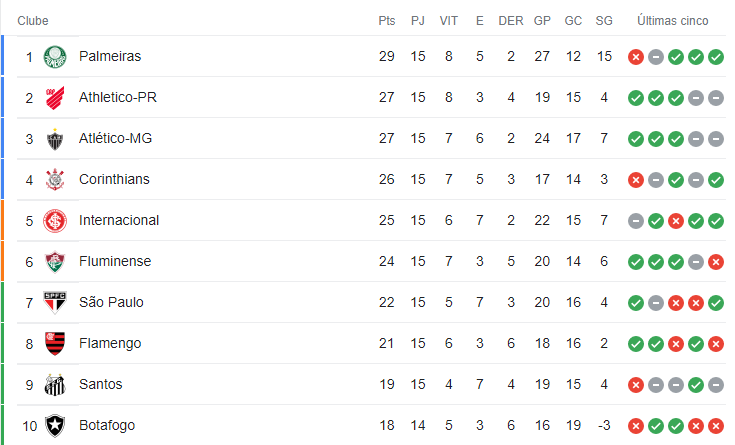Click the Palmeiras club crest
Image resolution: width=735 pixels, height=445 pixels.
(55, 57)
